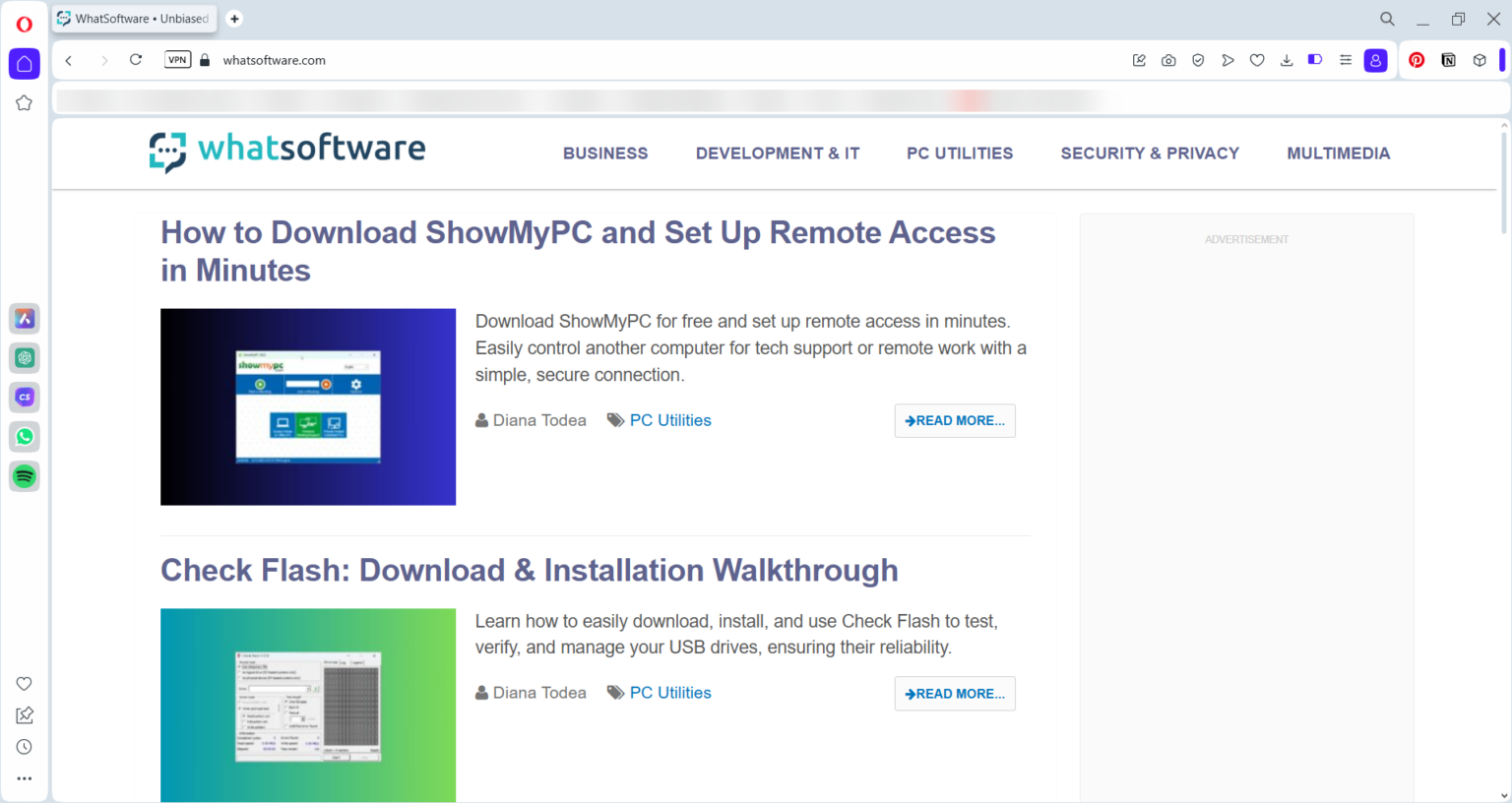Select SECURITY & PRIVACY in navigation

(x=1150, y=154)
